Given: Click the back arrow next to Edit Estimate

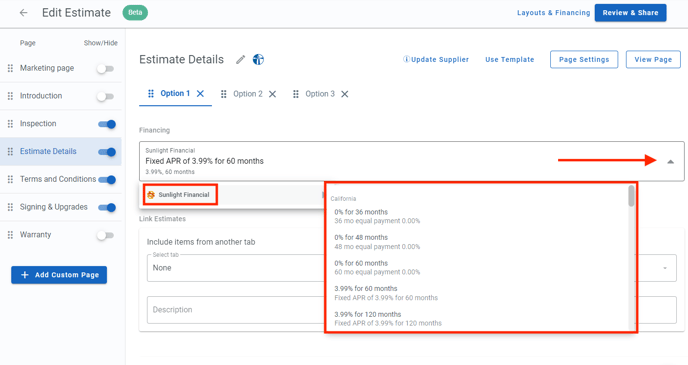Looking at the screenshot, I should coord(23,13).
